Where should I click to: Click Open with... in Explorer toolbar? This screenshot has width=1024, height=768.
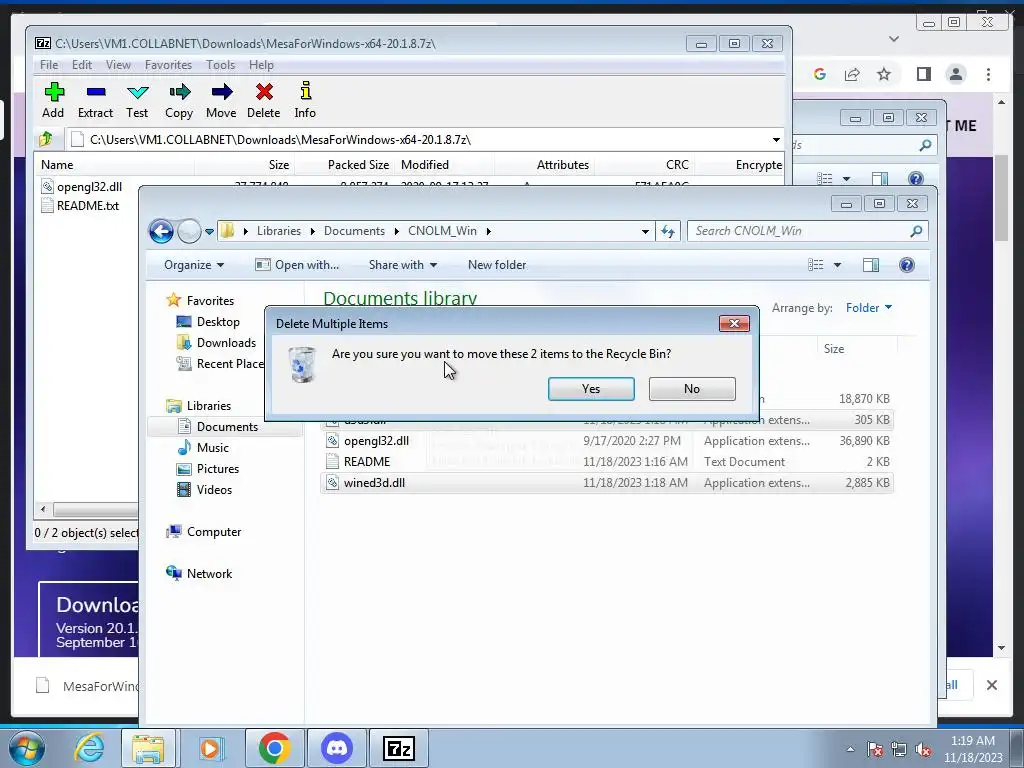(x=297, y=264)
